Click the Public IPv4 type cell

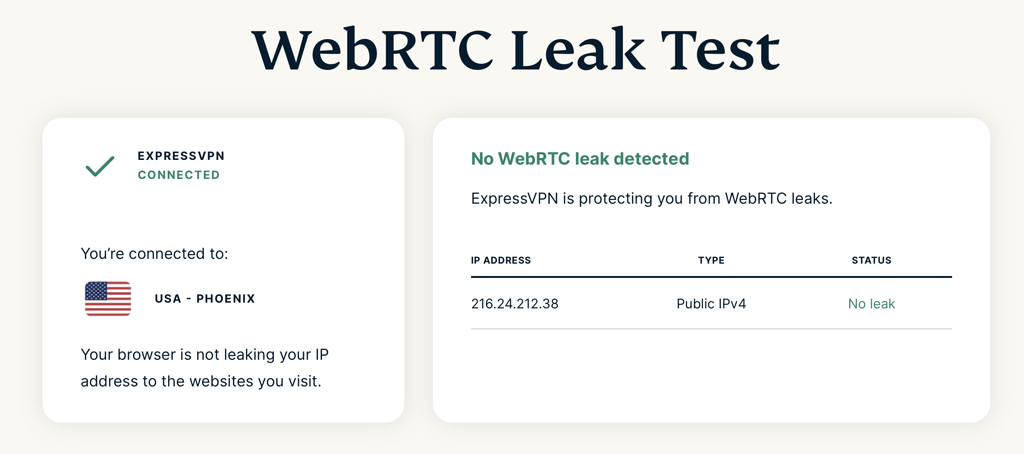711,303
